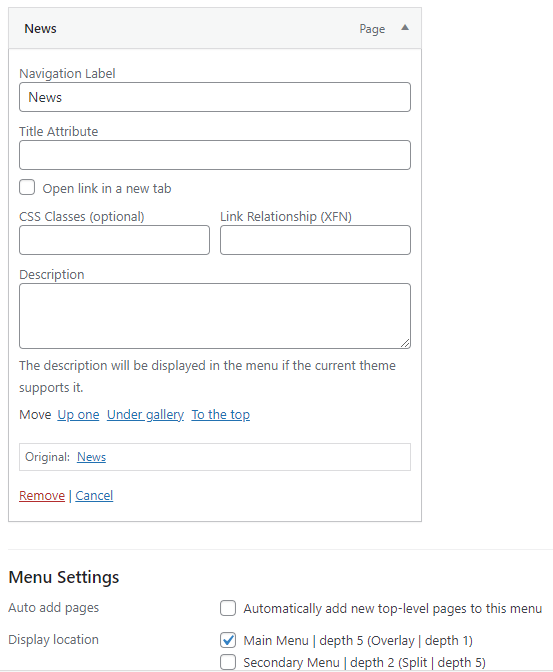The width and height of the screenshot is (553, 672).
Task: Click the News menu item header title
Action: click(x=40, y=29)
